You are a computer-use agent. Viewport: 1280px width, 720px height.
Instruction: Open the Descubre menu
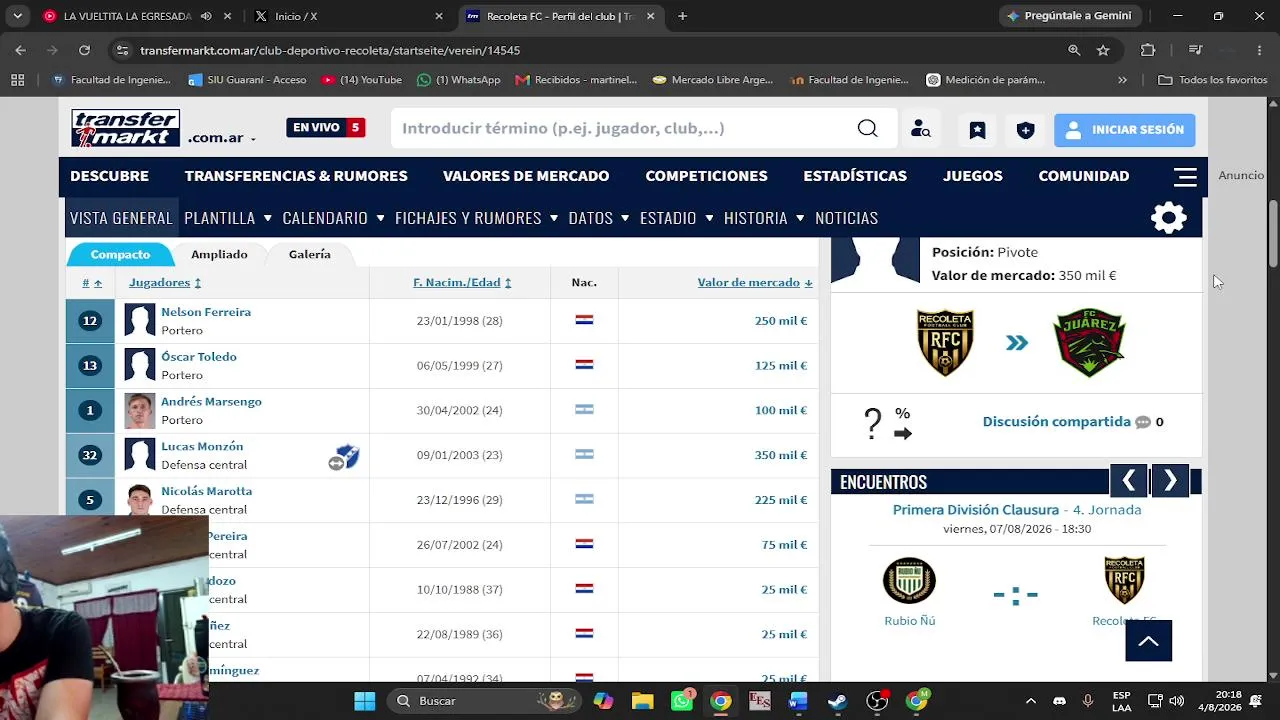(x=109, y=176)
